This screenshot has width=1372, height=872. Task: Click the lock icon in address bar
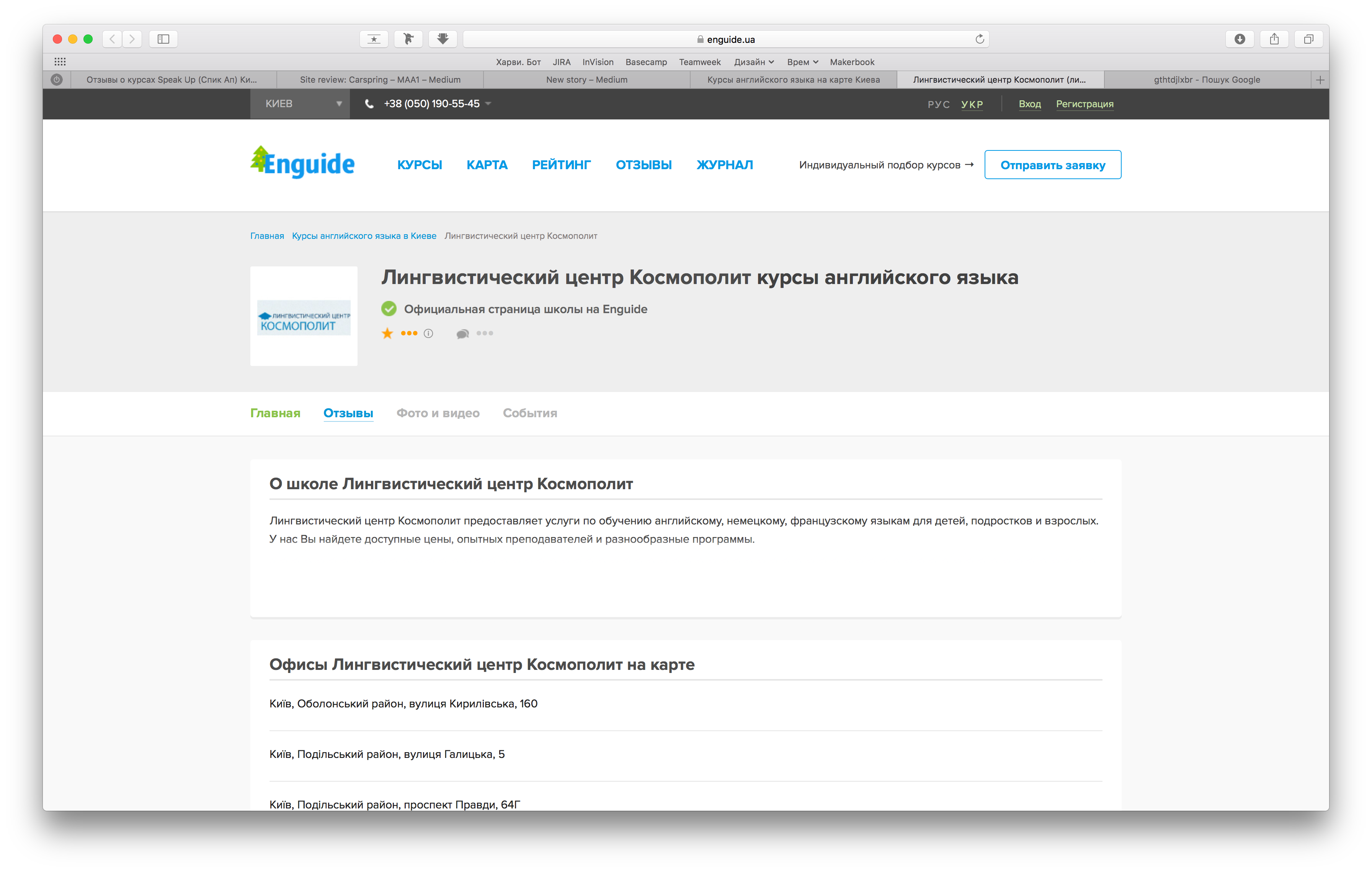coord(700,39)
